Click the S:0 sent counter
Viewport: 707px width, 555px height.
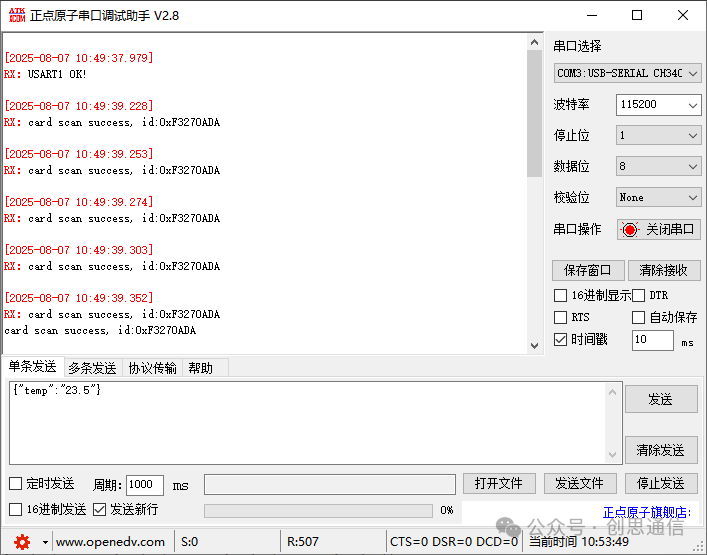(x=190, y=542)
